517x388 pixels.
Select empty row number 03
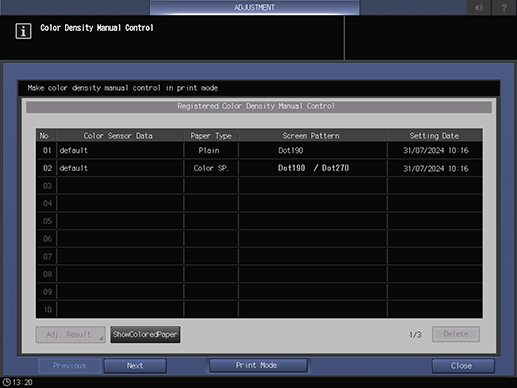pyautogui.click(x=259, y=186)
